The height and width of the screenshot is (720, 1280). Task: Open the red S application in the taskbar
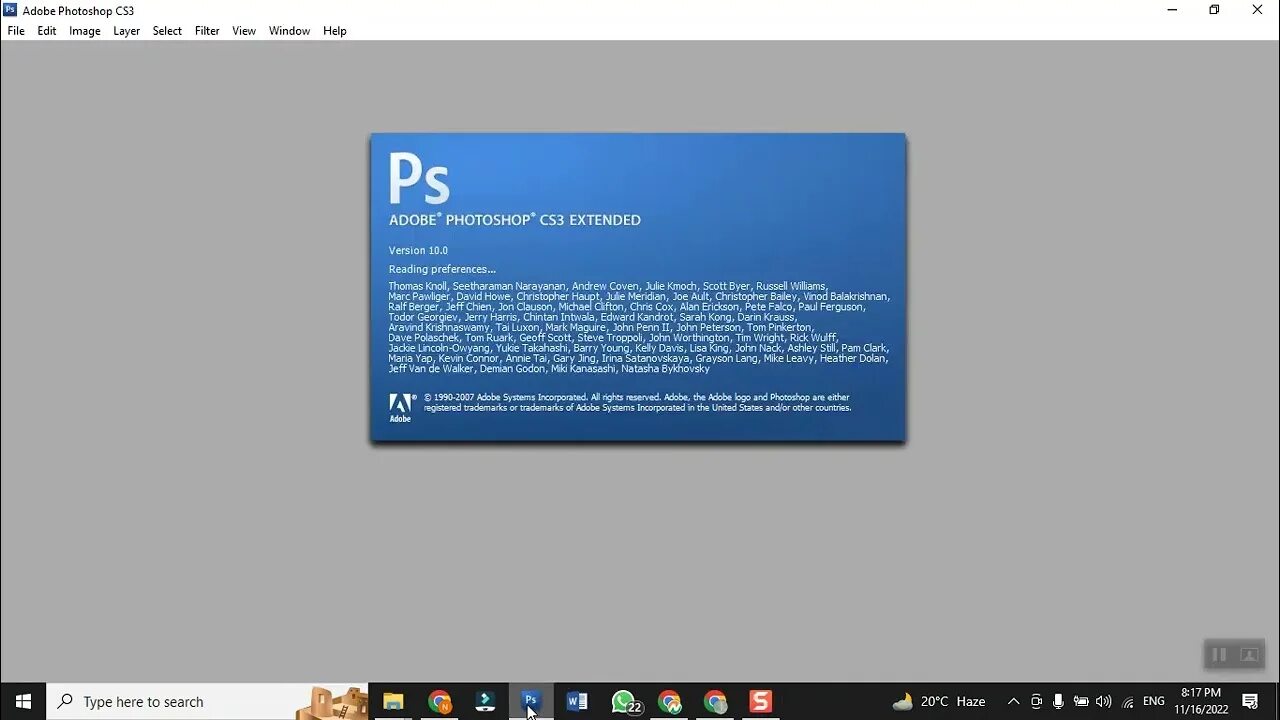click(761, 702)
